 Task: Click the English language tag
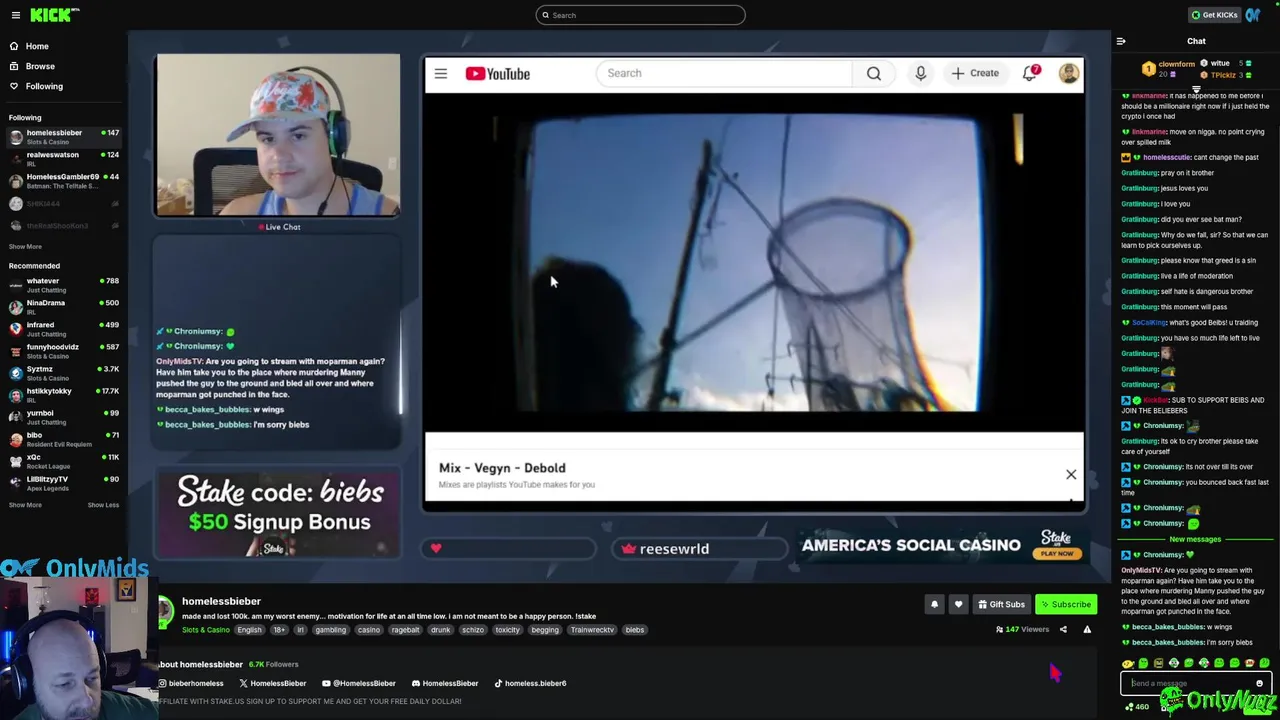[x=250, y=630]
